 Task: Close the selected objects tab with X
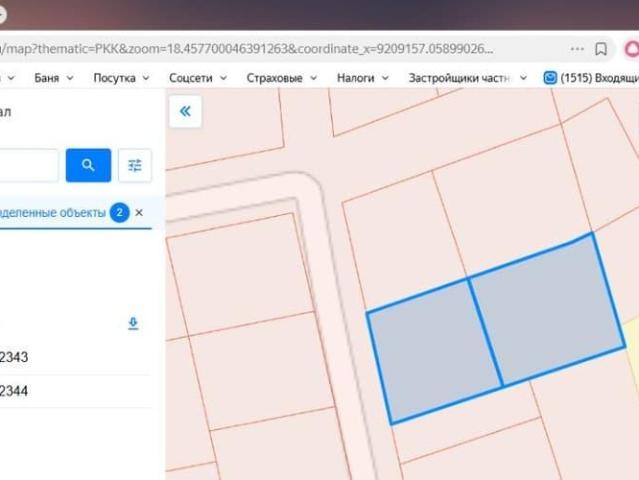(x=139, y=212)
